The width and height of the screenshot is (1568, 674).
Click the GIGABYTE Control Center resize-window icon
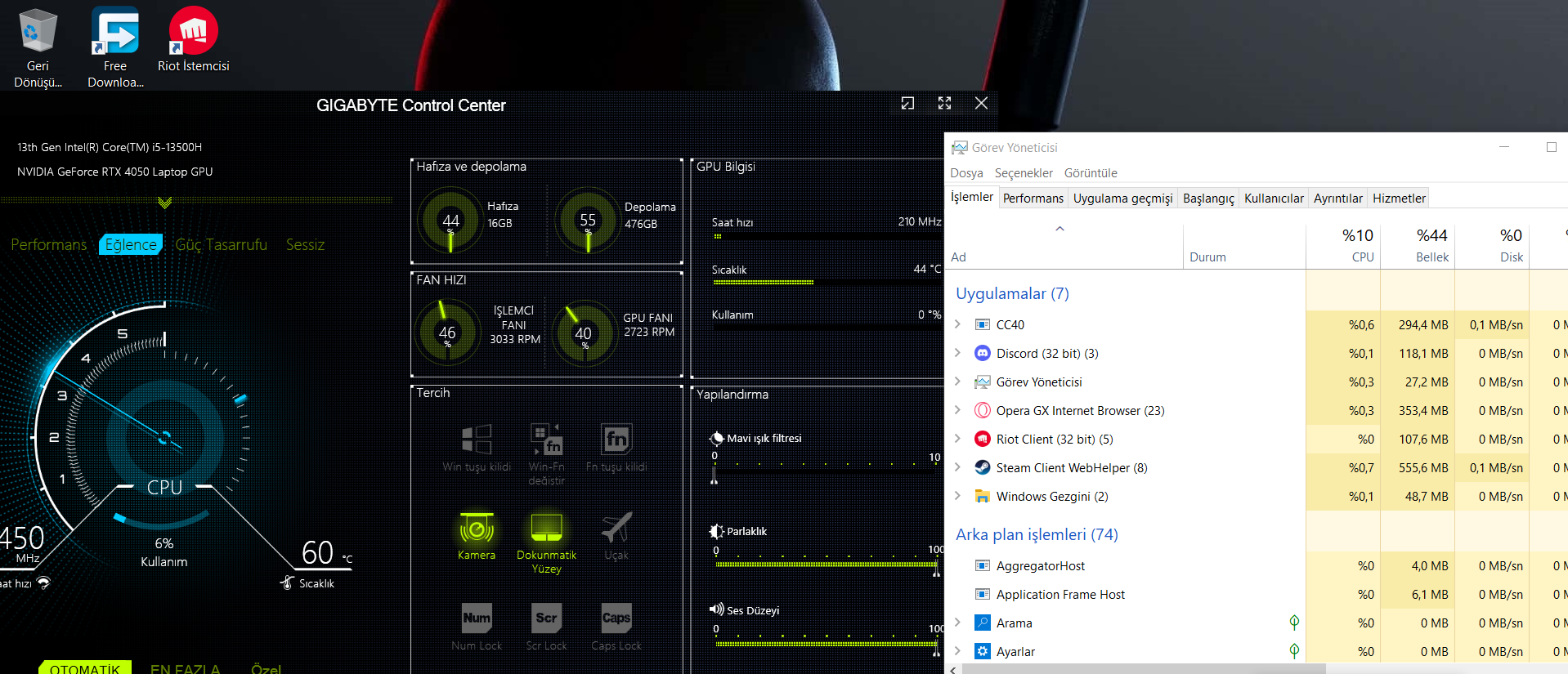point(907,103)
